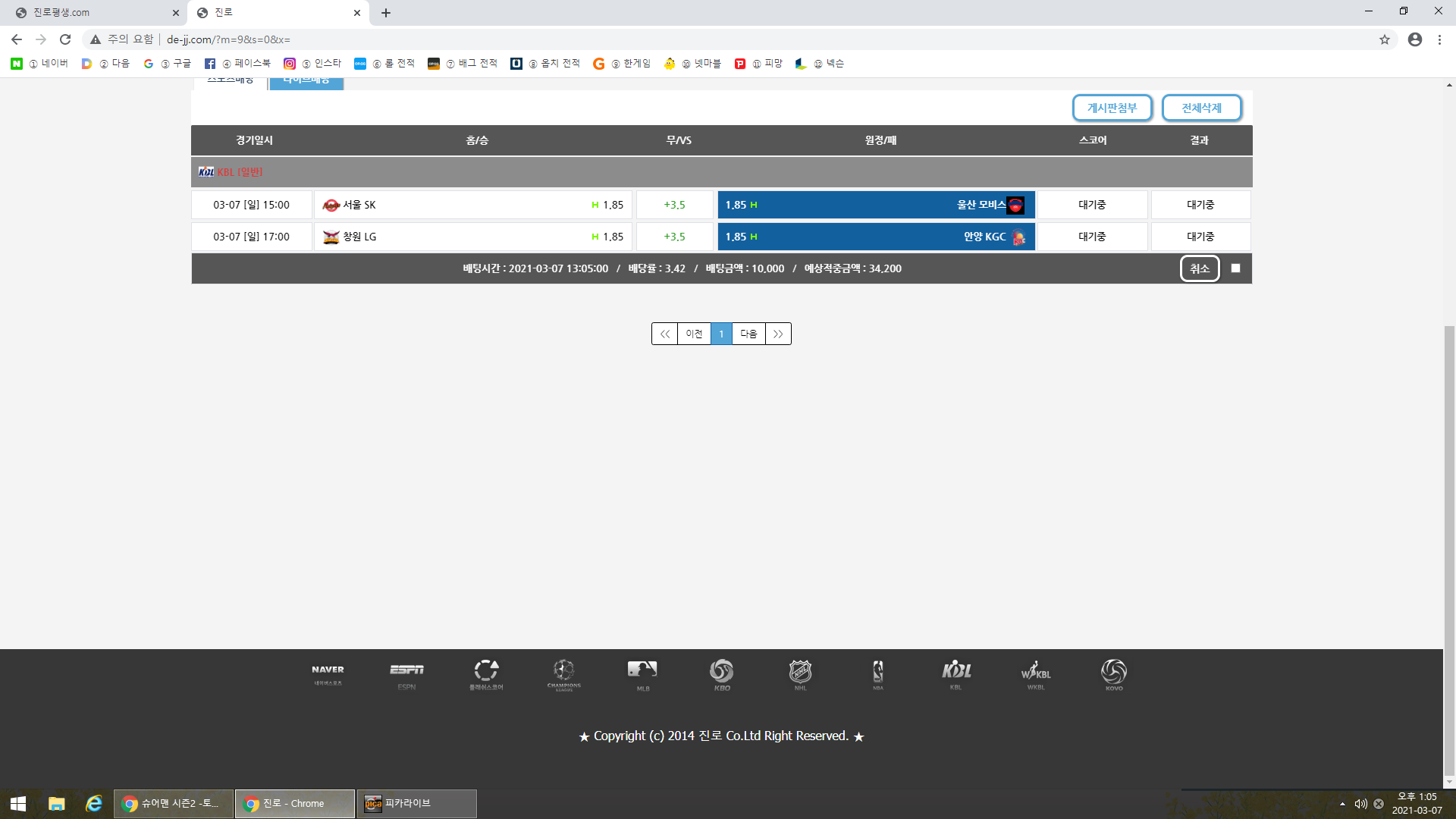The width and height of the screenshot is (1456, 819).
Task: Cancel the bet with 취소 button
Action: click(x=1200, y=268)
